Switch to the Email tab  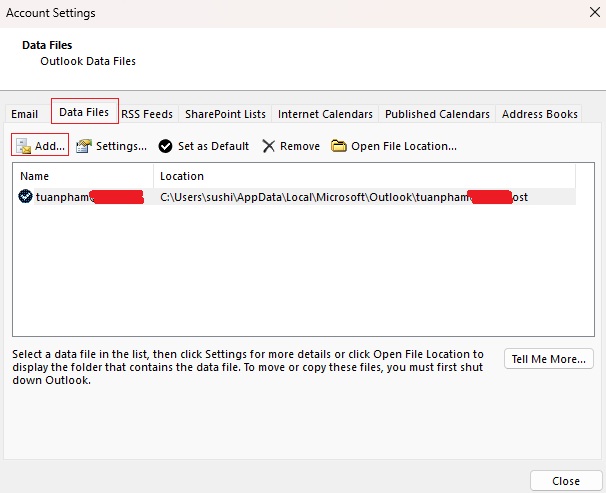[25, 114]
